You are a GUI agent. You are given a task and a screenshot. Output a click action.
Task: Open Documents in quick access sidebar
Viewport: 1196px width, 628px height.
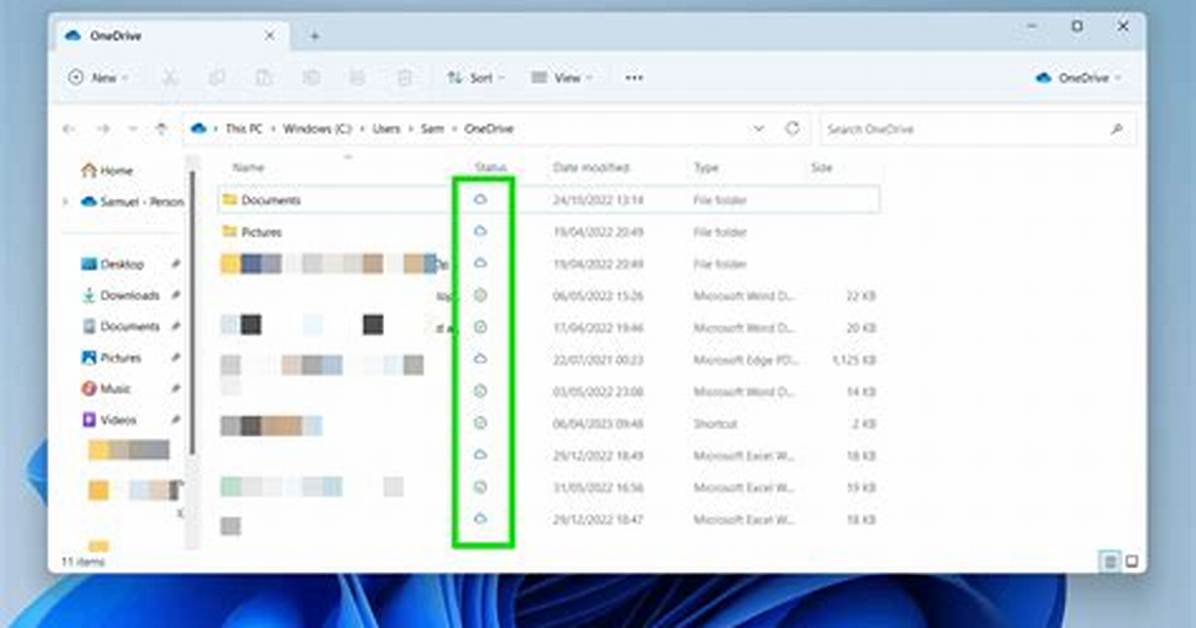(121, 327)
